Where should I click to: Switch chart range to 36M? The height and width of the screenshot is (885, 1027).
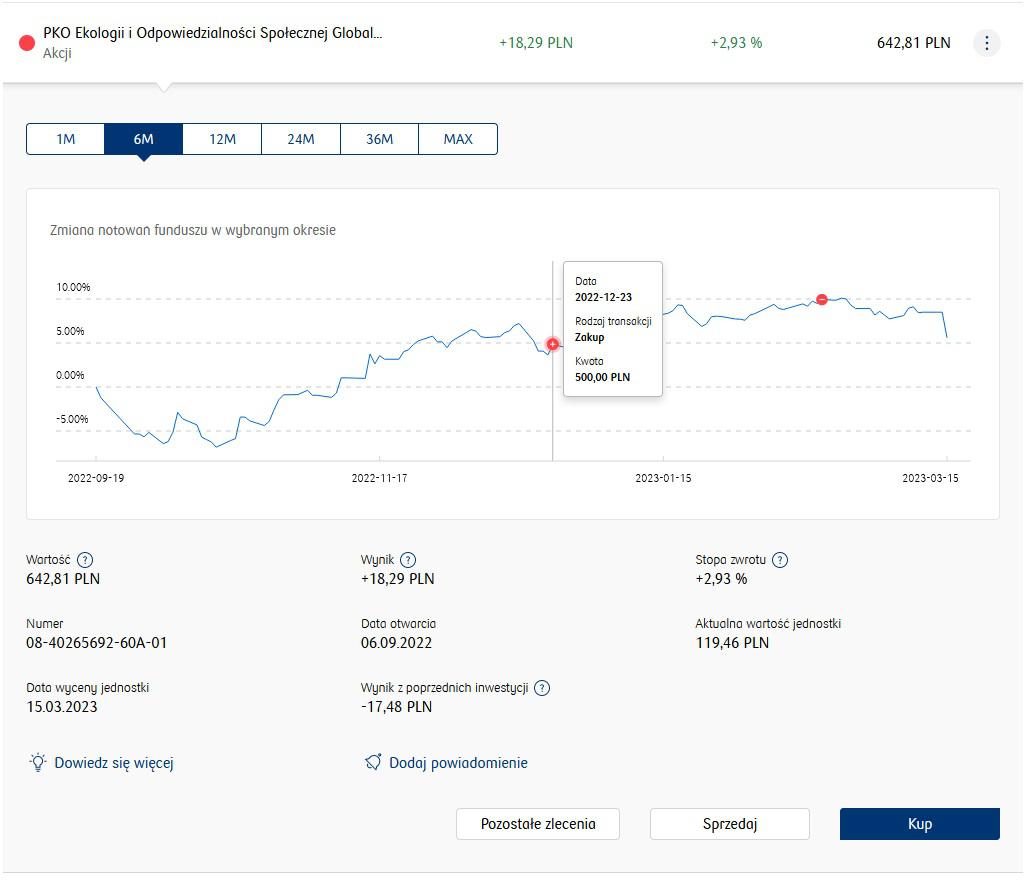[379, 139]
